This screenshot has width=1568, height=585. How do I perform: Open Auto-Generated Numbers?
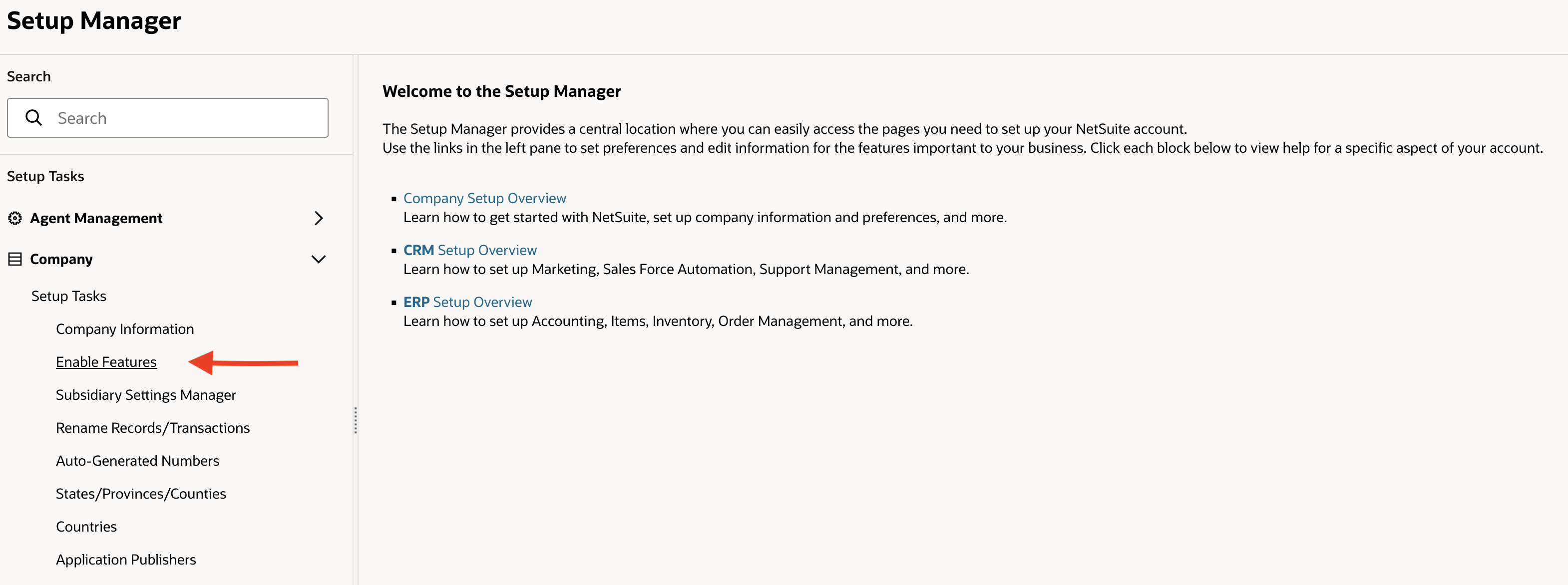(x=137, y=460)
